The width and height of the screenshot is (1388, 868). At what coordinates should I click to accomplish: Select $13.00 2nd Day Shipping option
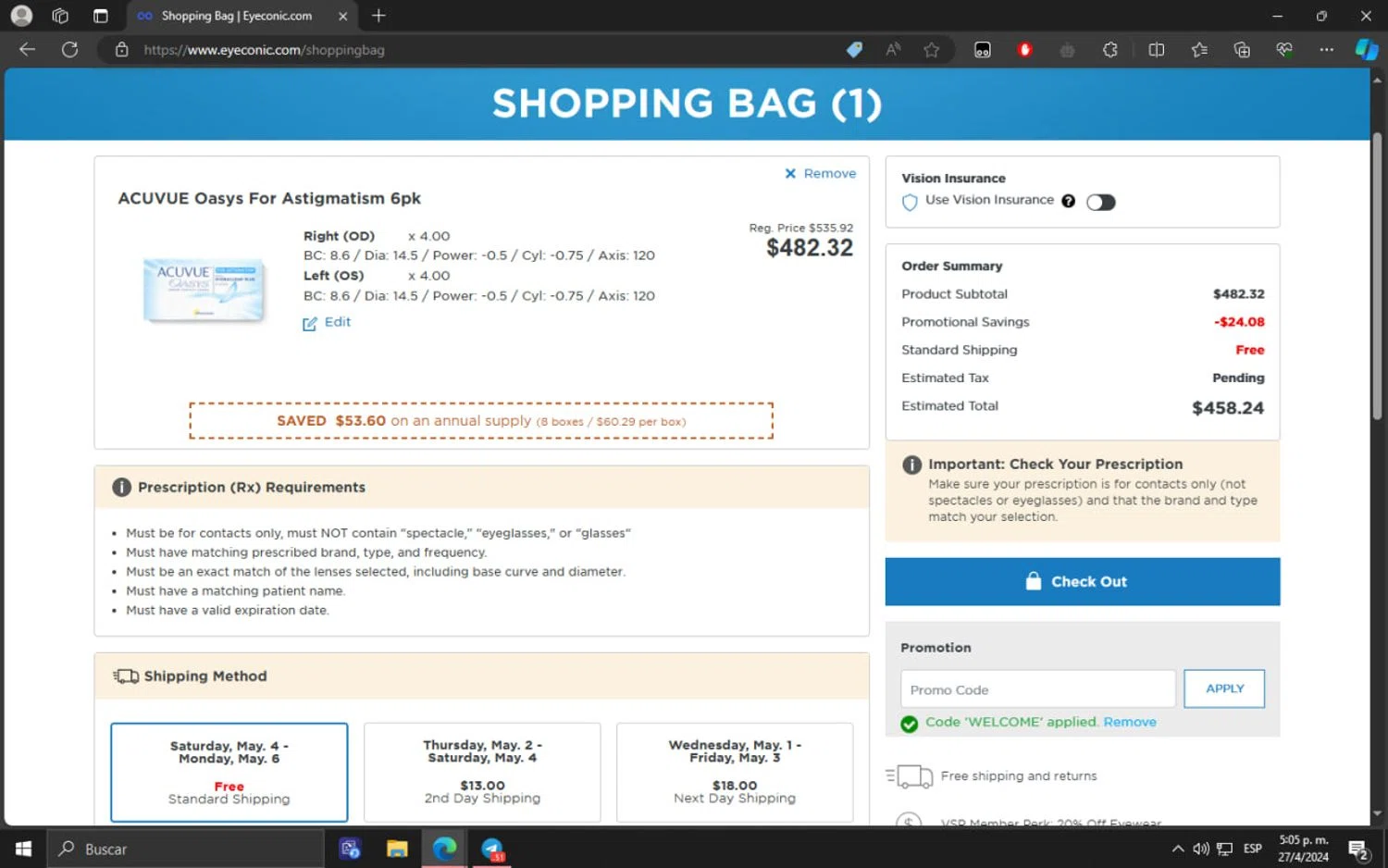click(x=482, y=772)
